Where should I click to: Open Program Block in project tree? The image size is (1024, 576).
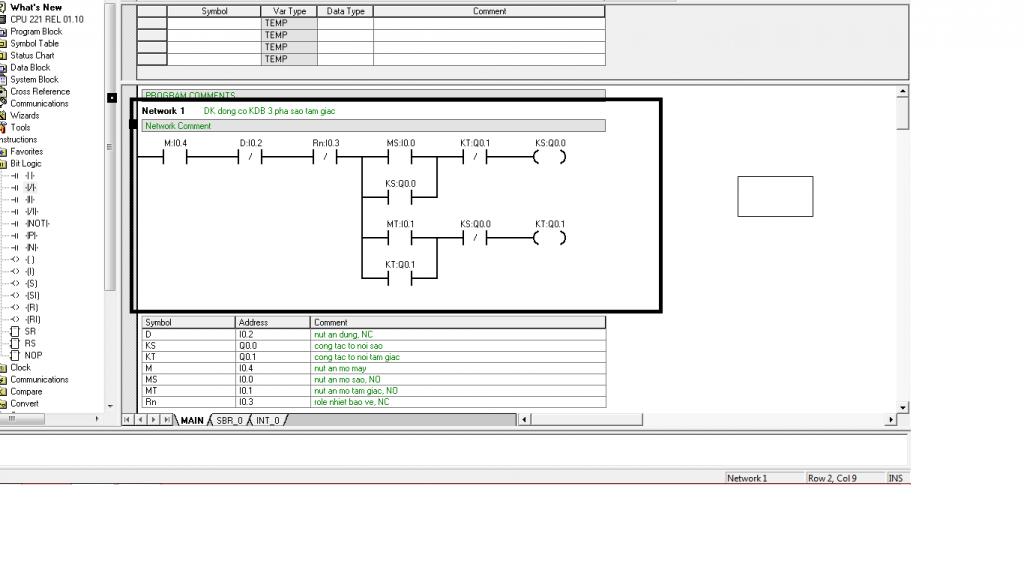coord(36,31)
